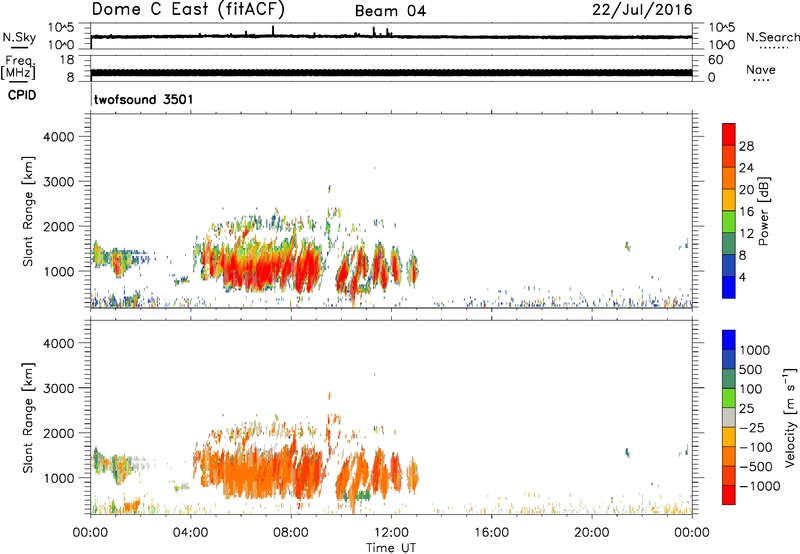
Task: Click the '3000' tick in power panel
Action: pos(59,182)
